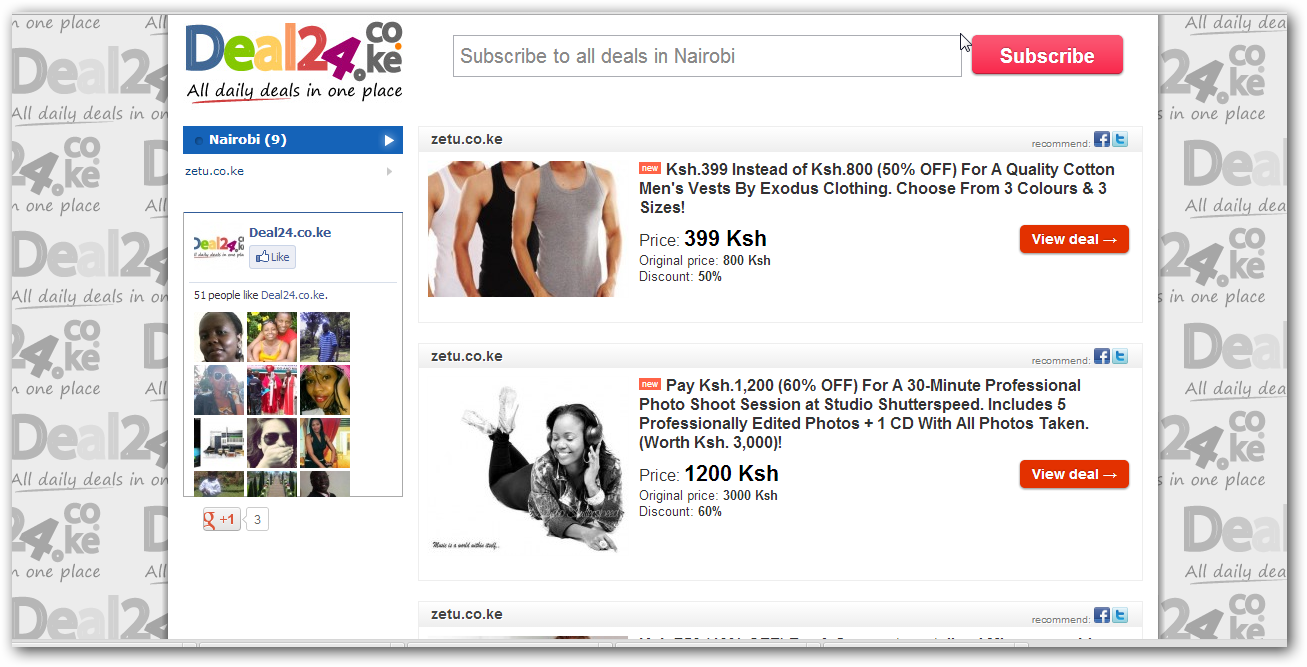Screen dimensions: 1307x667
Task: Click the Original price 3000 Ksh text
Action: click(x=708, y=496)
